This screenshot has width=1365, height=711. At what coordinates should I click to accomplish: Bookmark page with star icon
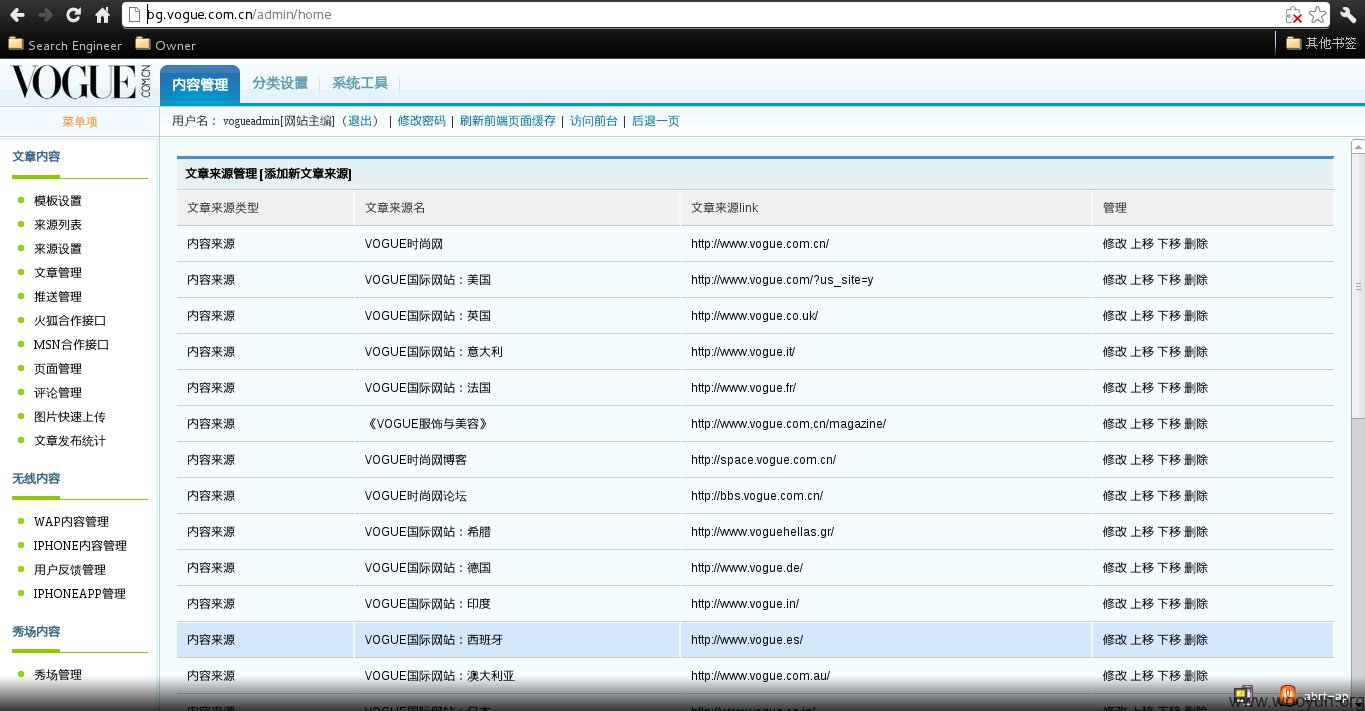1318,15
